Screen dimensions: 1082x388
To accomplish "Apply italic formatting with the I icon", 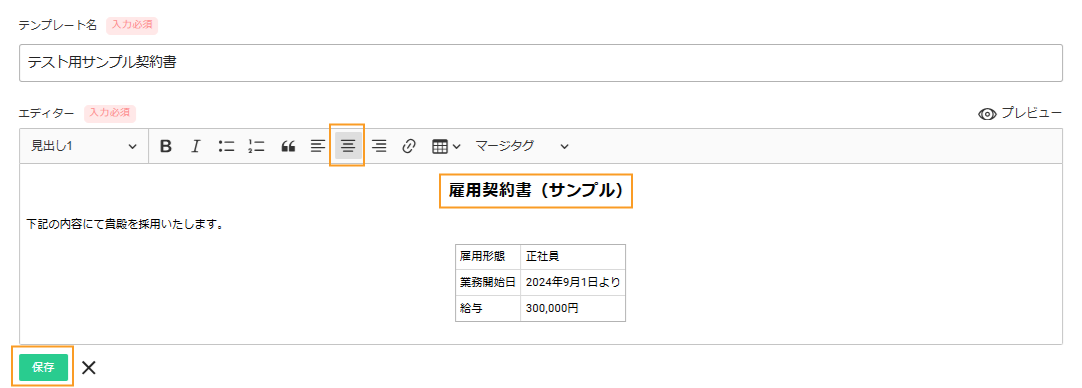I will [195, 146].
